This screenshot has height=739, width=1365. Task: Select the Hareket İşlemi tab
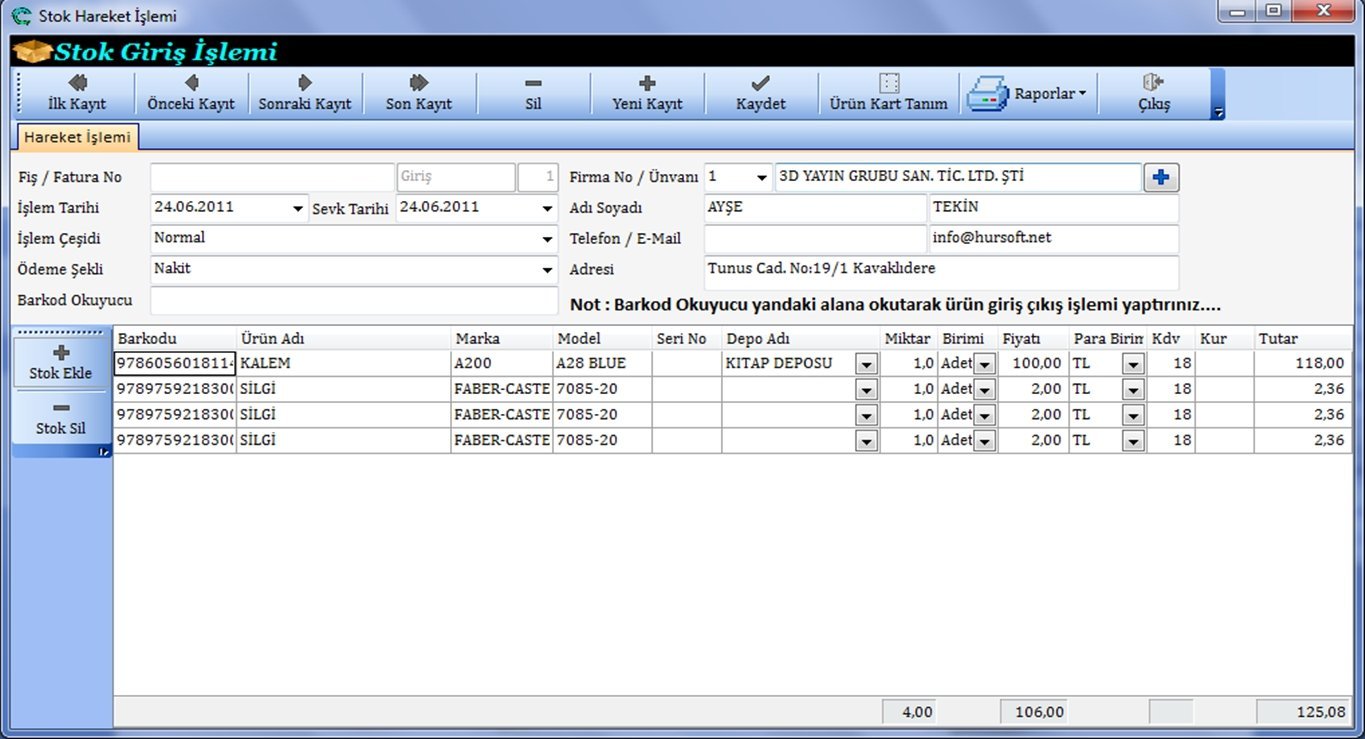77,137
